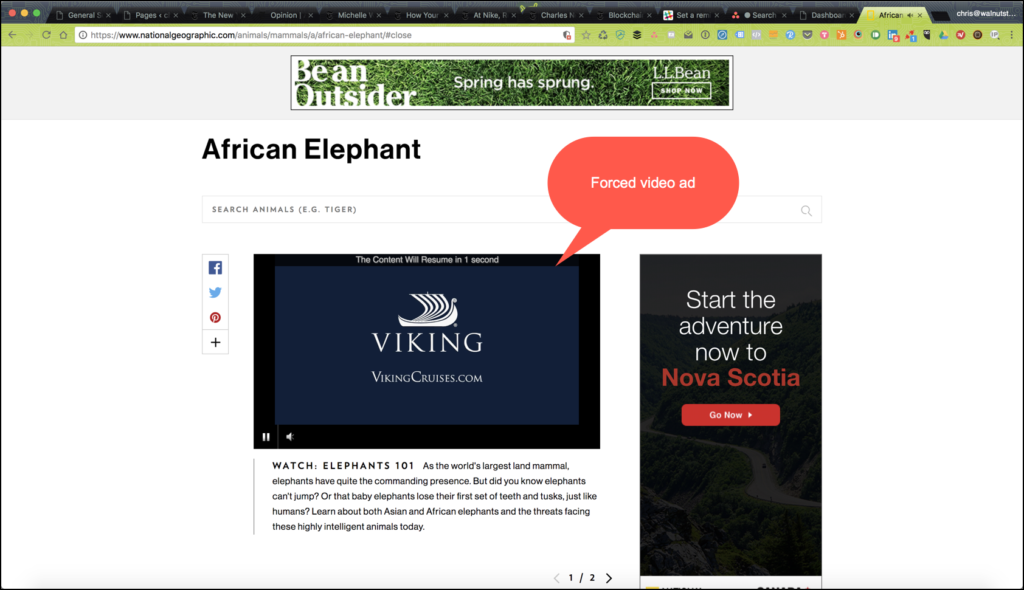The image size is (1024, 590).
Task: Switch to the Search tab
Action: [x=758, y=15]
